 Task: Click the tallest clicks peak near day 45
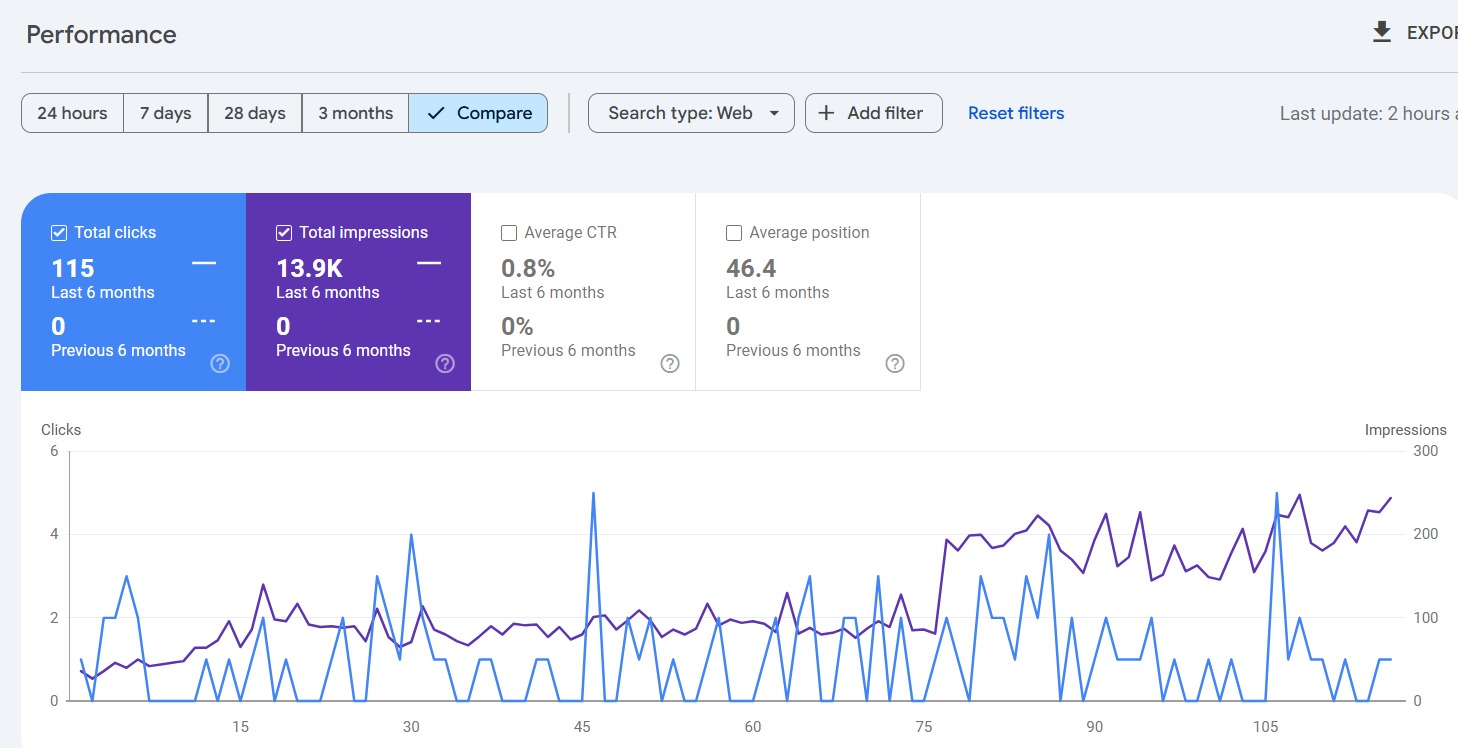point(594,493)
